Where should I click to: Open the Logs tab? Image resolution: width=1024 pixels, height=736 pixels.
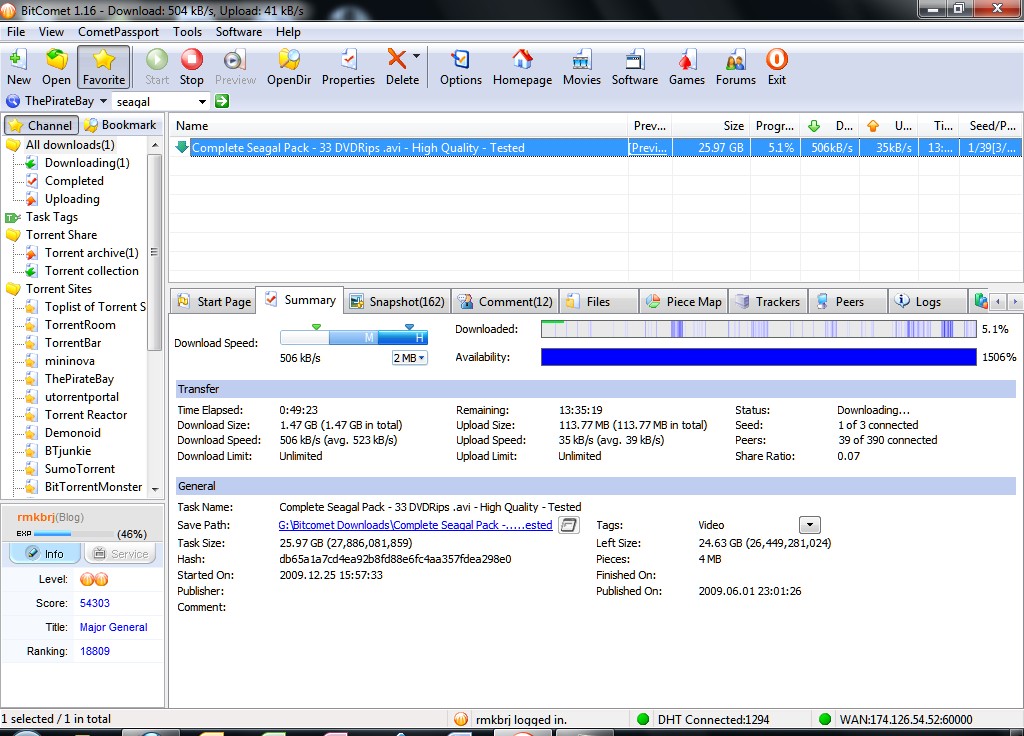tap(928, 301)
